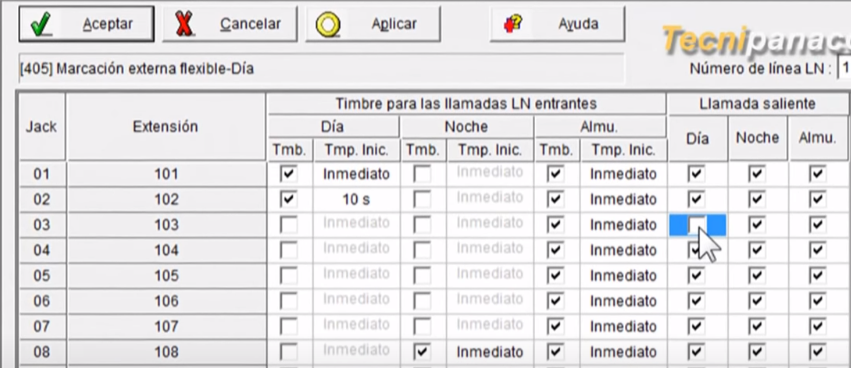Screen dimensions: 851x368
Task: Click the 'Llamada saliente' header
Action: tap(757, 104)
